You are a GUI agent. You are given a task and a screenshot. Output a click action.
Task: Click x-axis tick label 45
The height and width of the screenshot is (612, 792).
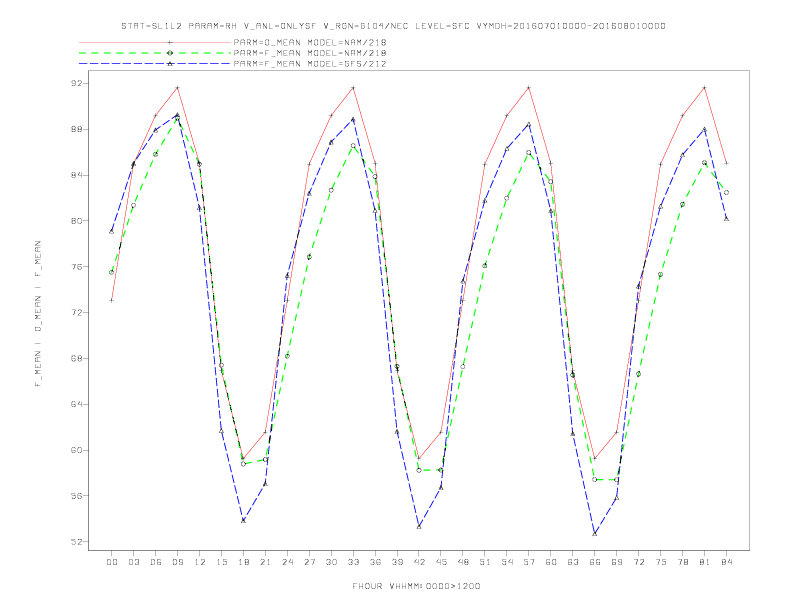(x=441, y=562)
